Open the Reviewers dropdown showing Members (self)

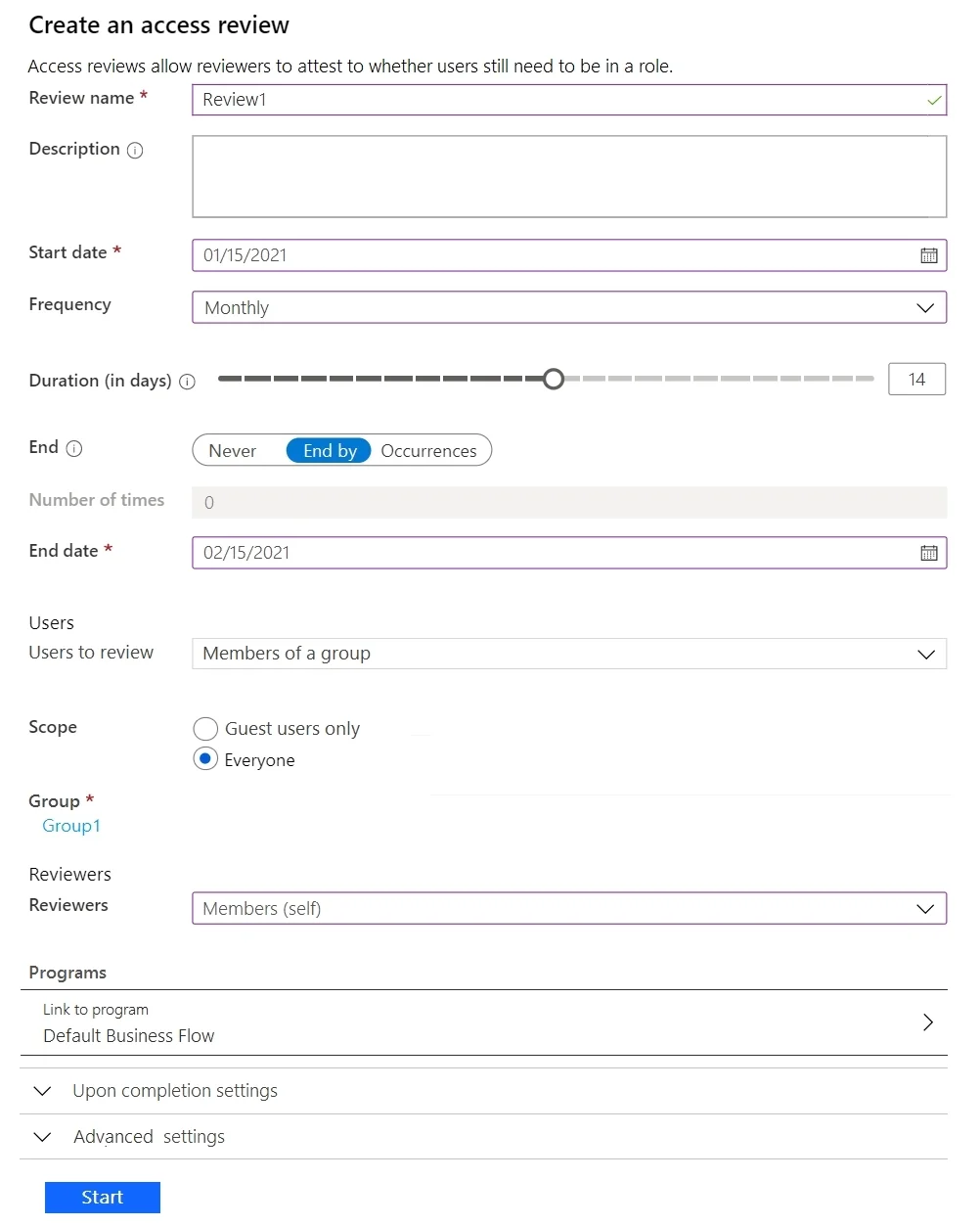coord(569,908)
